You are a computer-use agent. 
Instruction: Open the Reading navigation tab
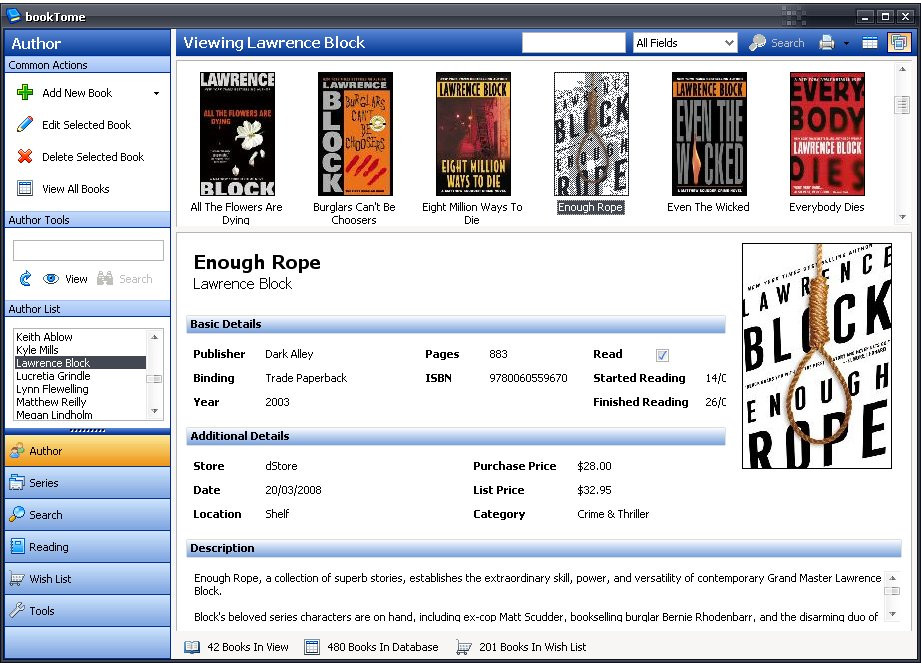[x=88, y=547]
